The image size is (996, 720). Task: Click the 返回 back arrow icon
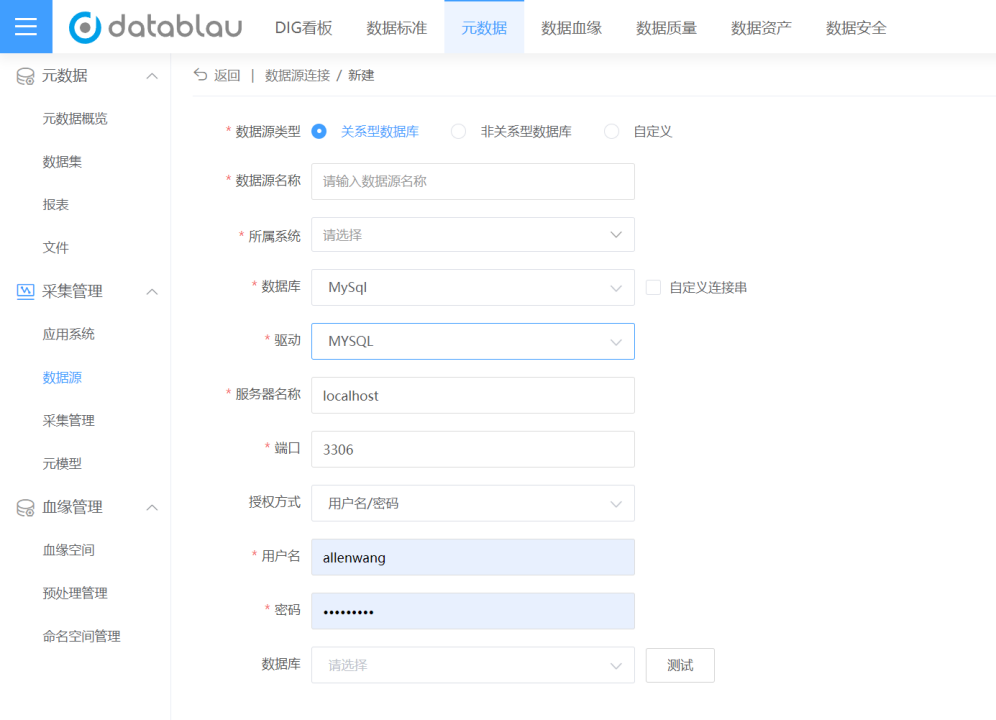point(201,75)
